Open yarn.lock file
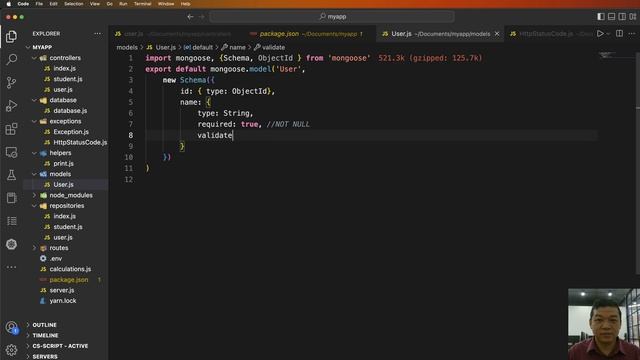Image resolution: width=640 pixels, height=360 pixels. [65, 301]
